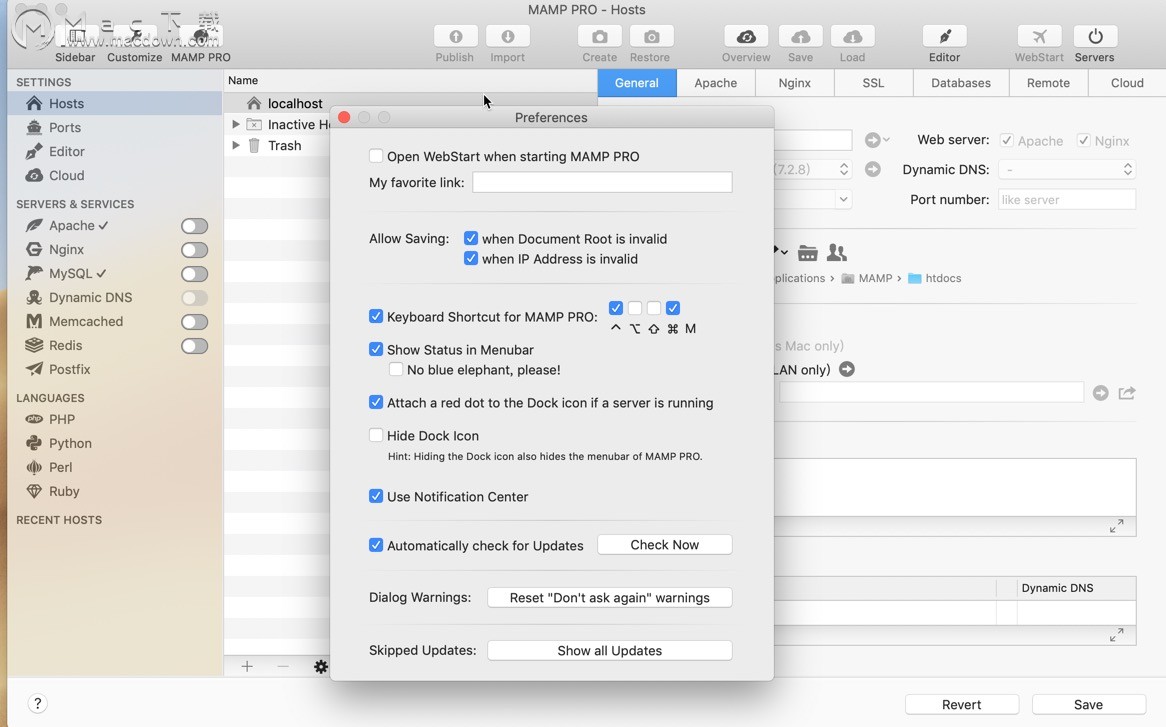The width and height of the screenshot is (1166, 727).
Task: Switch to the Databases tab
Action: pyautogui.click(x=961, y=83)
